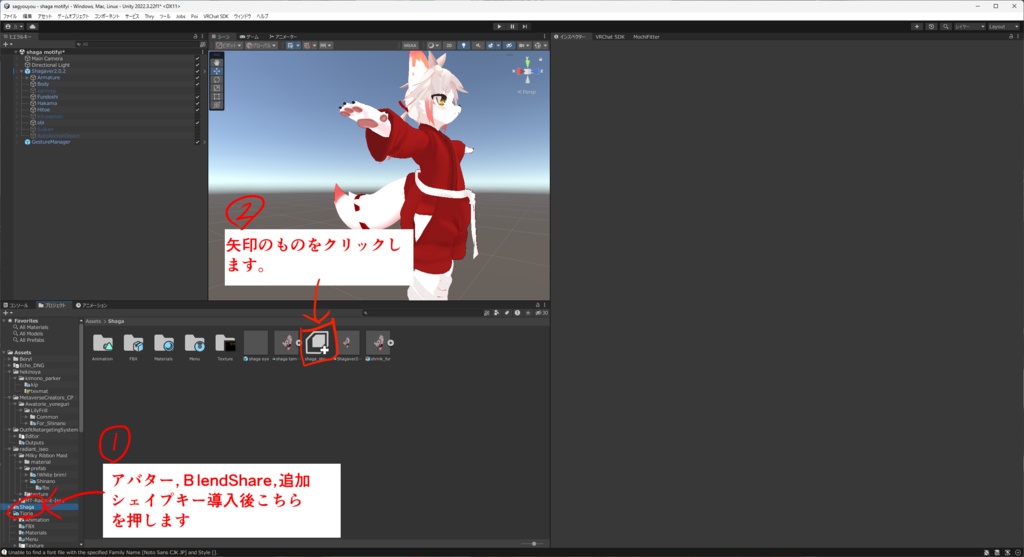Click hierarchy create plus button
The image size is (1024, 557).
click(x=7, y=44)
